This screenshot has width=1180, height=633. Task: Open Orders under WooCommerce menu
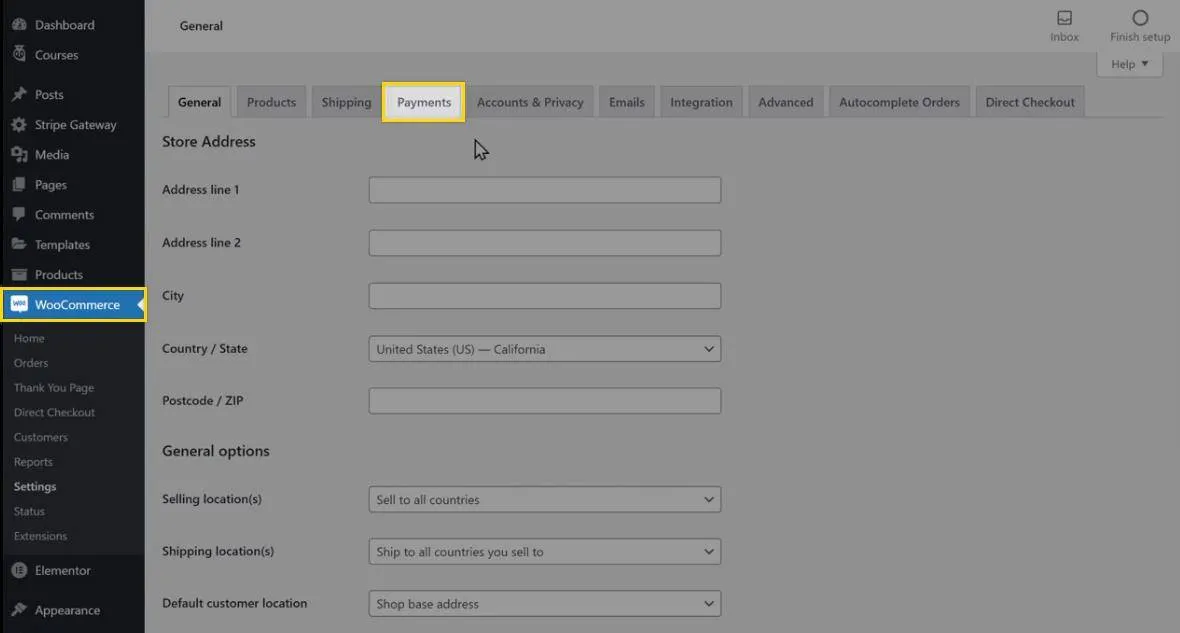click(x=31, y=363)
